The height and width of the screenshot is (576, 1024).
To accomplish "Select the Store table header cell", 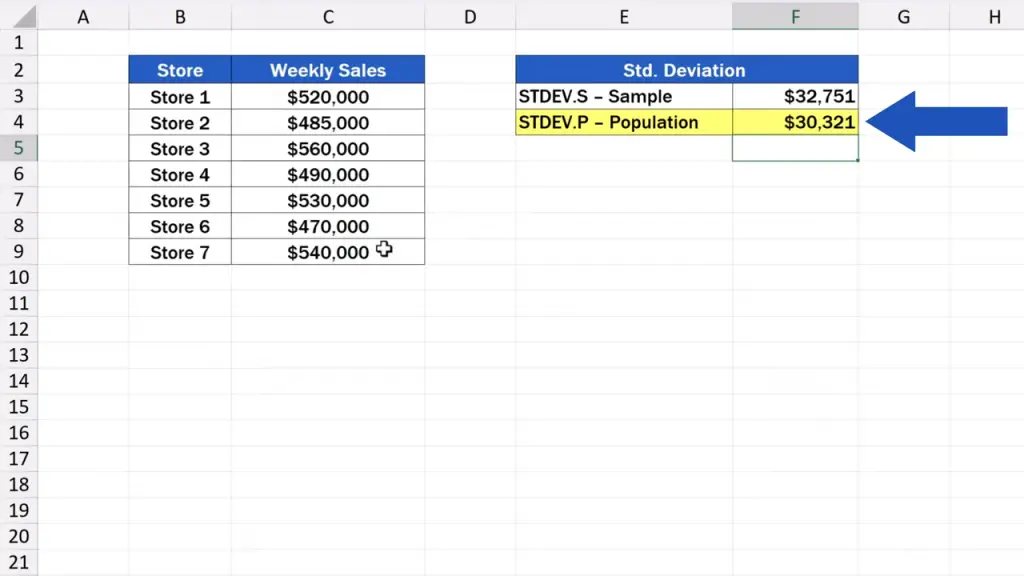I will tap(180, 70).
